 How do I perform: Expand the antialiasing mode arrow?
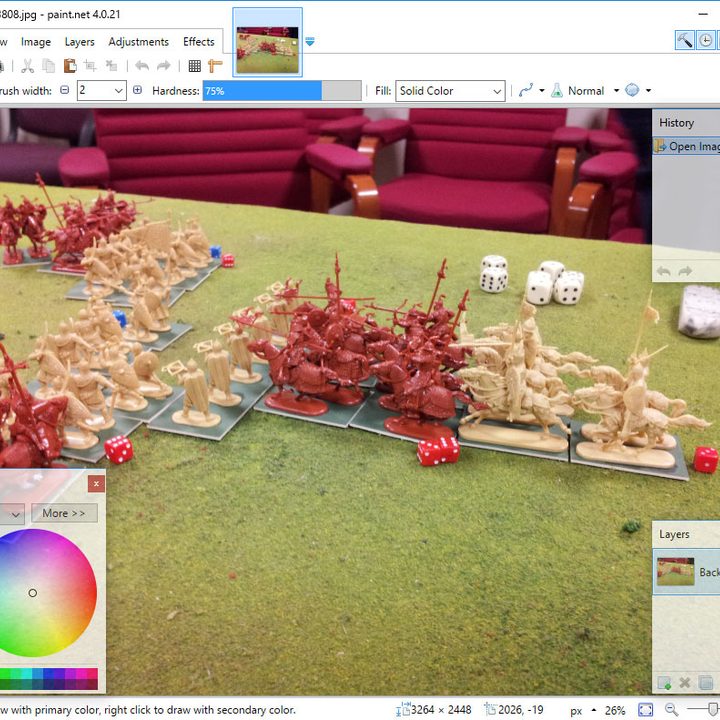[542, 90]
